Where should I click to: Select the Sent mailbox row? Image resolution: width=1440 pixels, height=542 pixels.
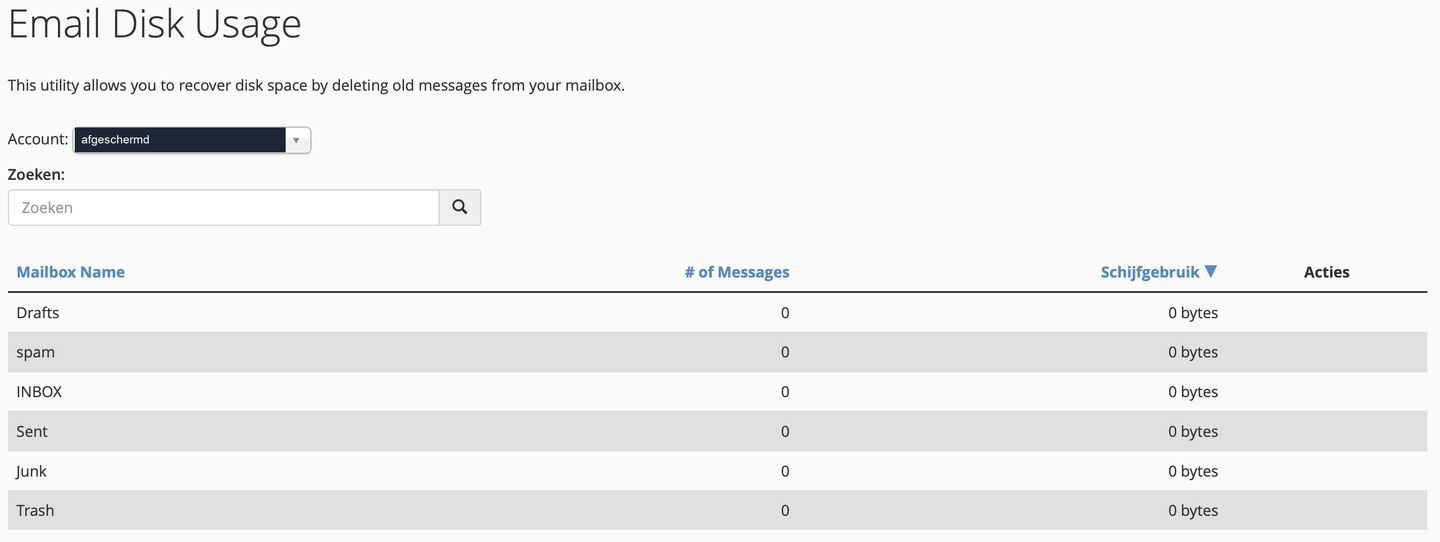click(718, 431)
